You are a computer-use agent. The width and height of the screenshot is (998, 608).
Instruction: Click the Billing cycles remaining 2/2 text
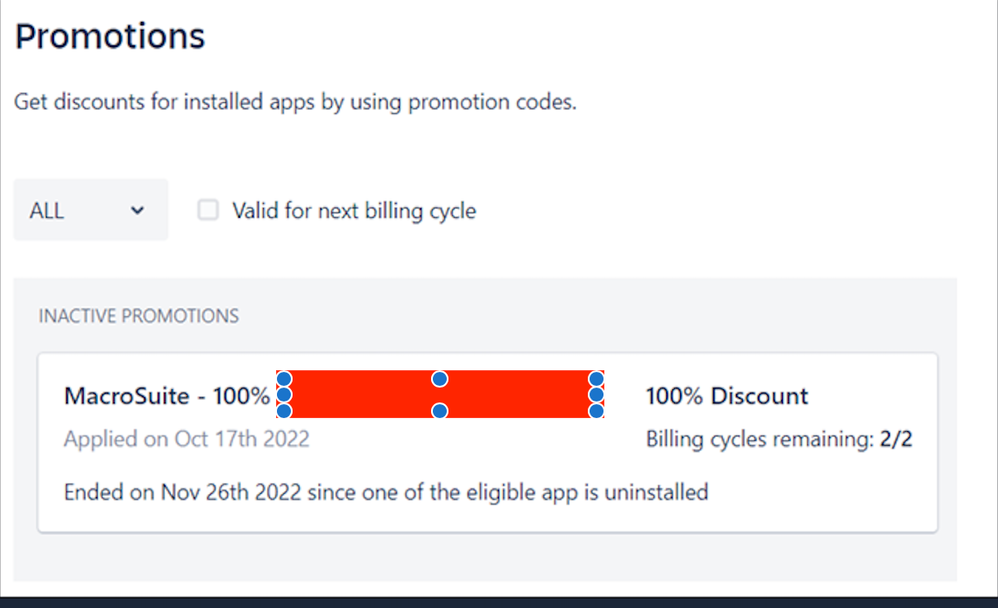[778, 439]
